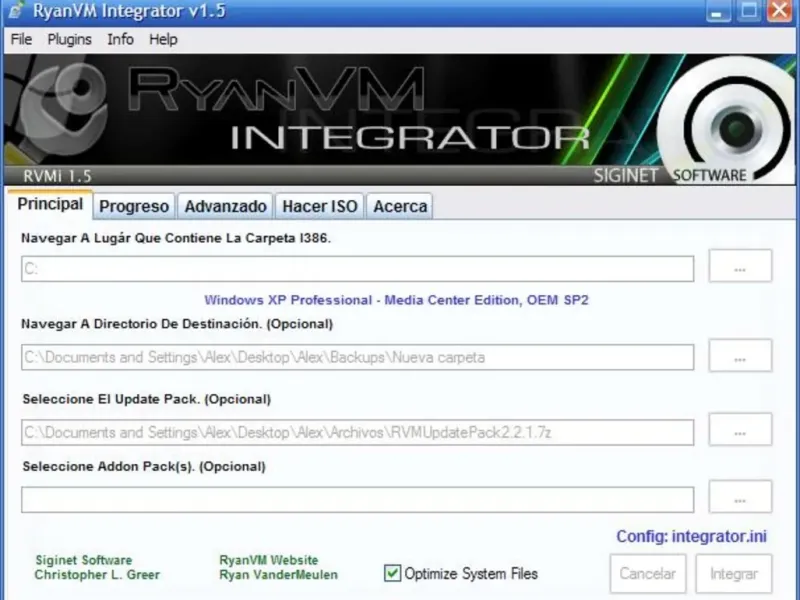This screenshot has width=800, height=600.
Task: Switch to the Acerca tab
Action: (x=400, y=207)
